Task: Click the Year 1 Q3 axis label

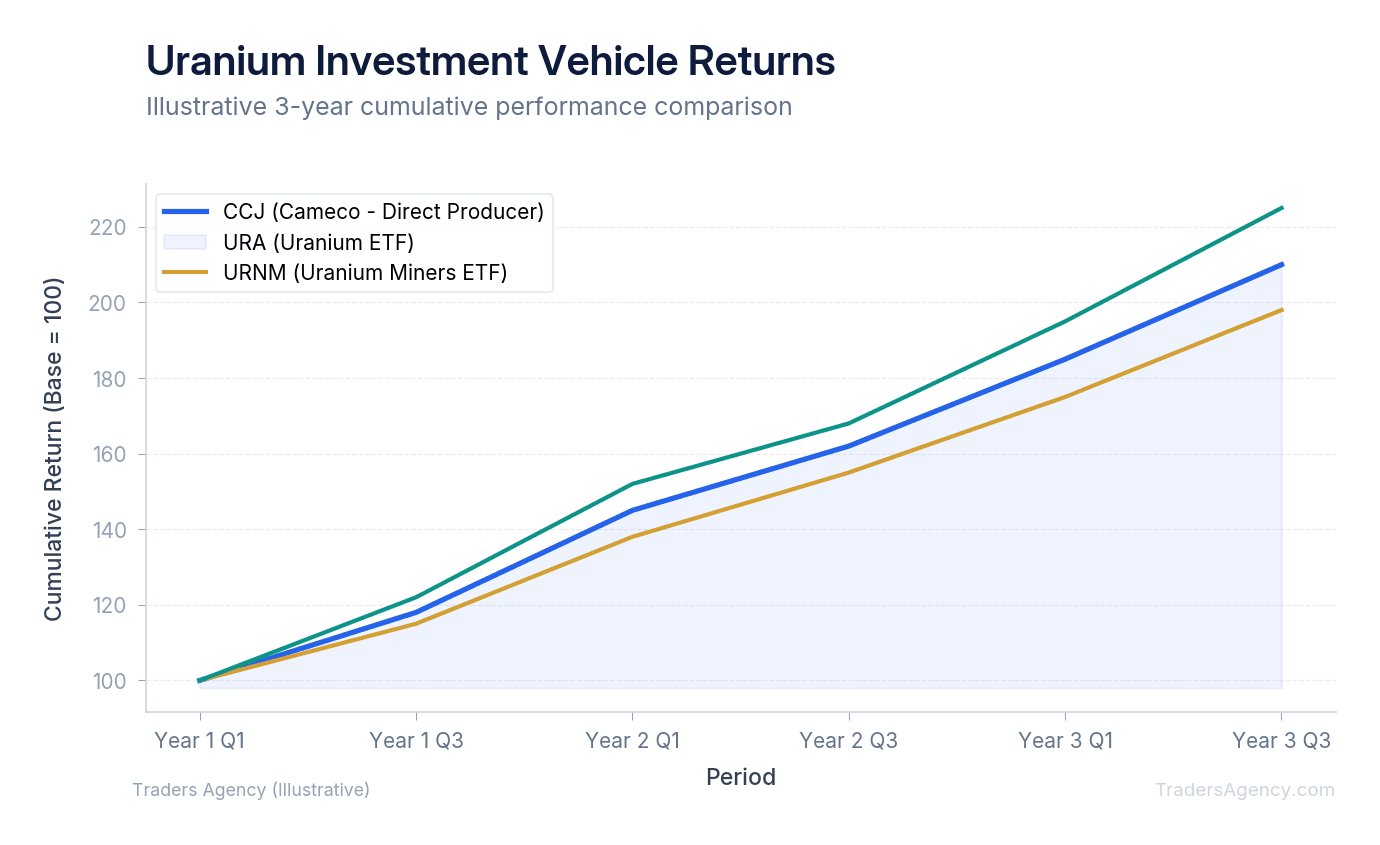Action: pyautogui.click(x=416, y=740)
